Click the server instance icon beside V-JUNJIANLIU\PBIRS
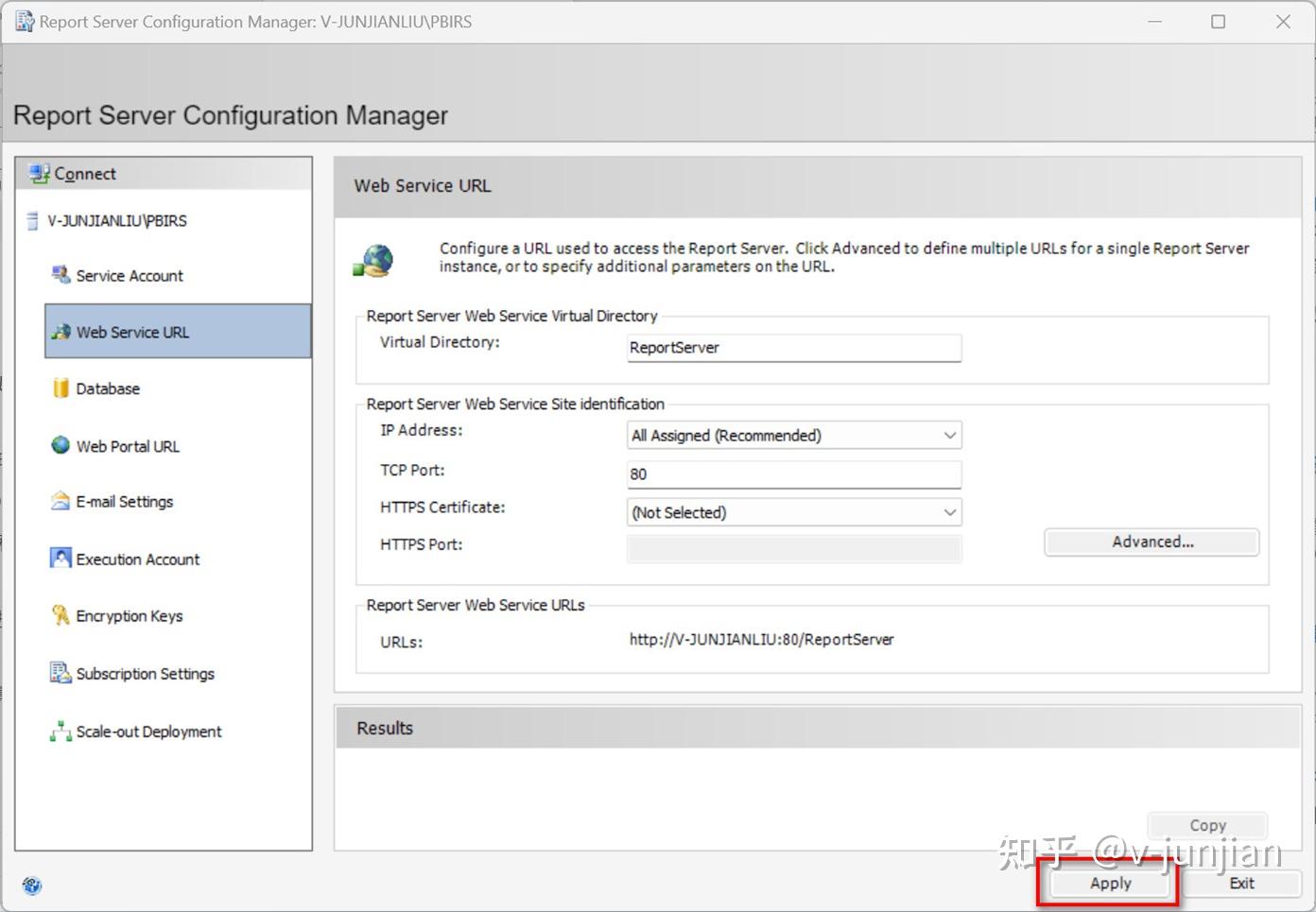The width and height of the screenshot is (1316, 912). (33, 221)
